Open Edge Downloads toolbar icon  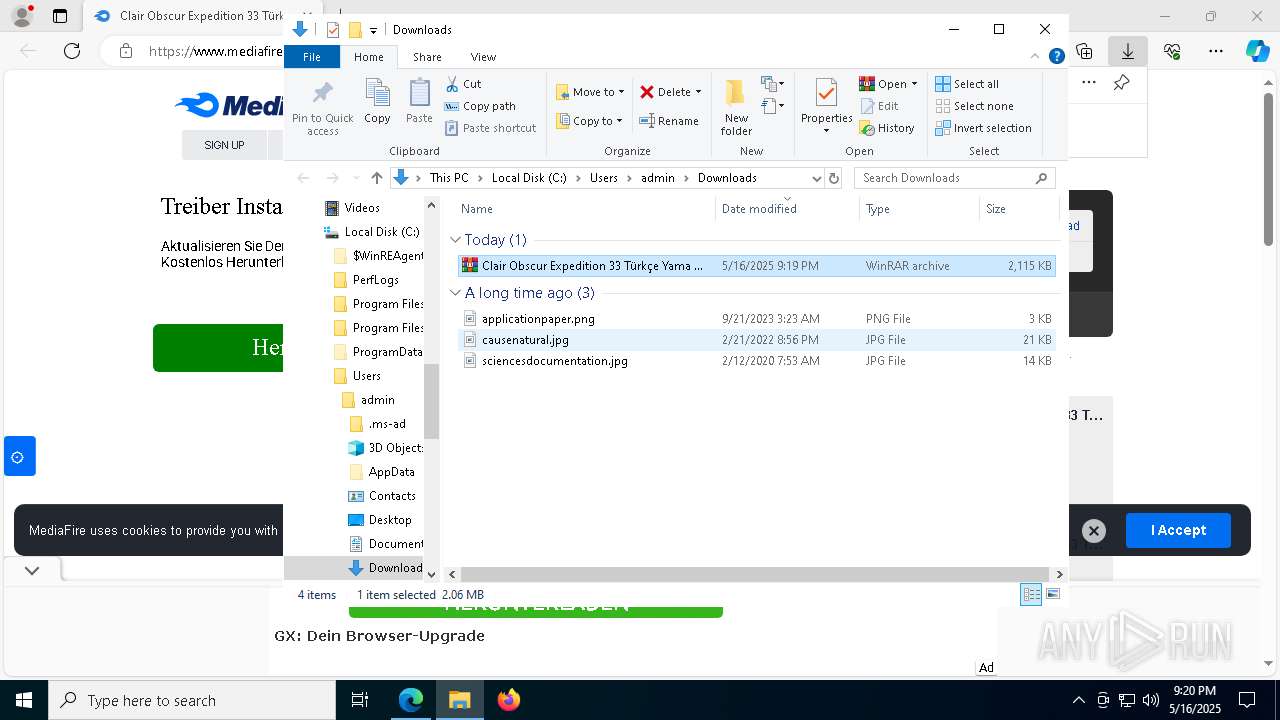(x=1128, y=51)
